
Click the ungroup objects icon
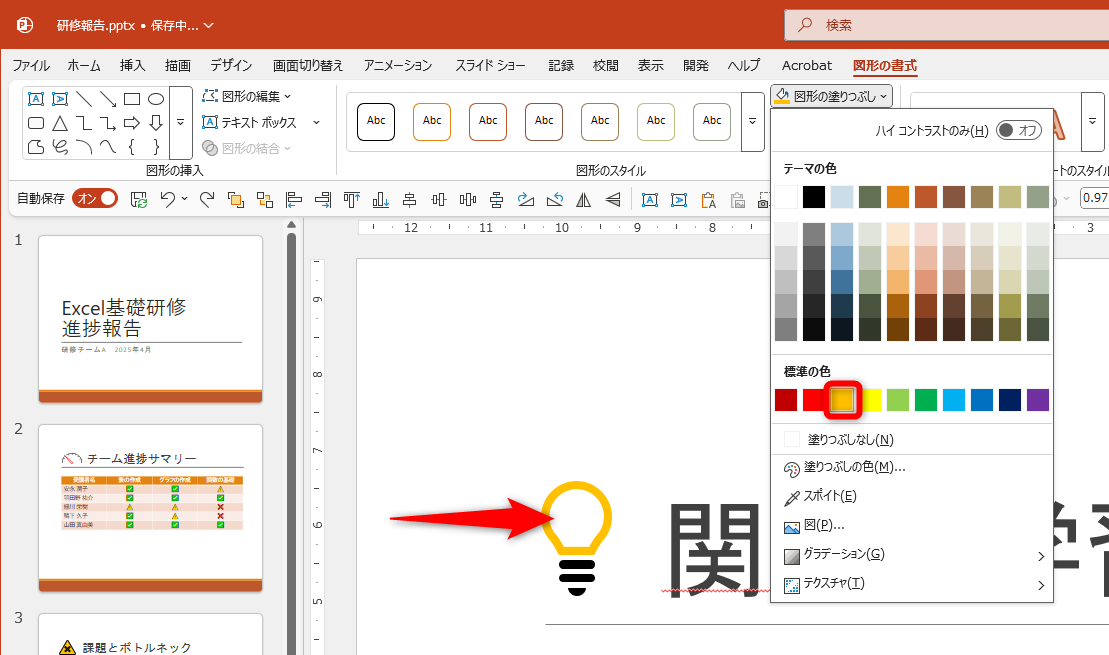[265, 200]
